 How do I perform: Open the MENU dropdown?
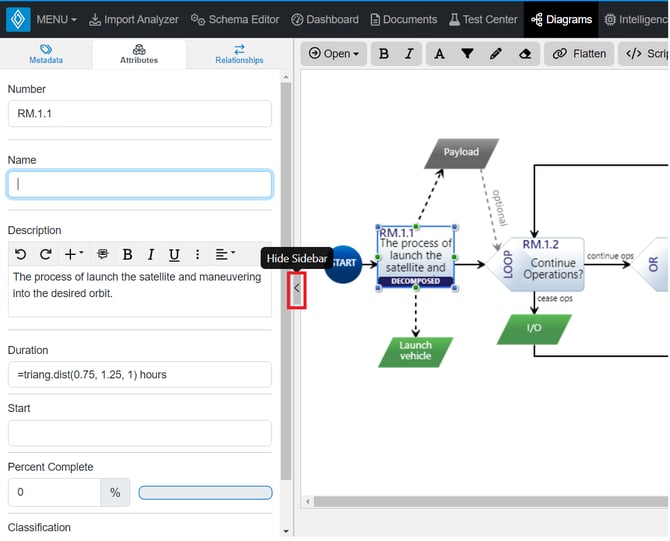coord(56,19)
